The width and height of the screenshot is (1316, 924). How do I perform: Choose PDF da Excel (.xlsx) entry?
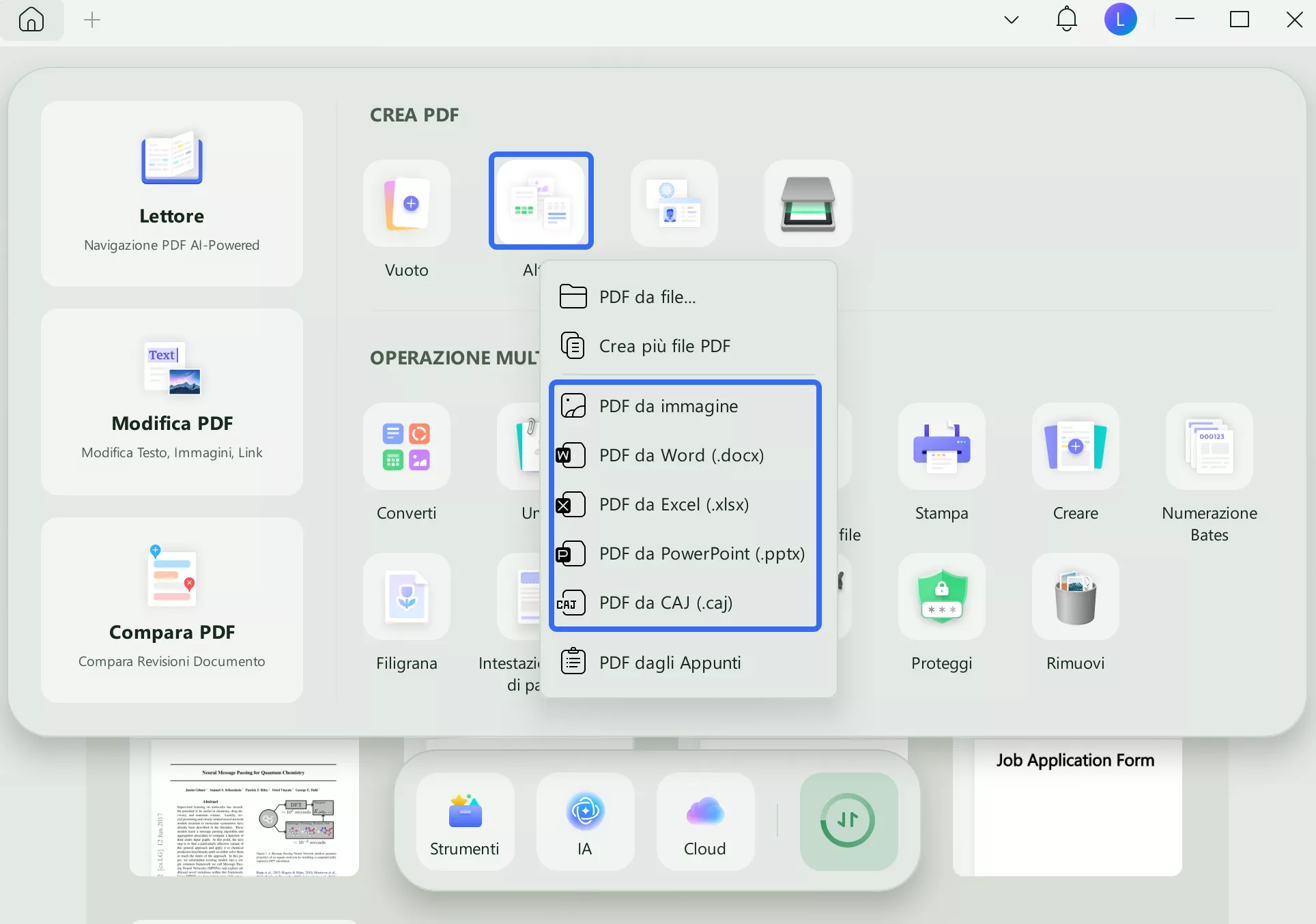(674, 504)
